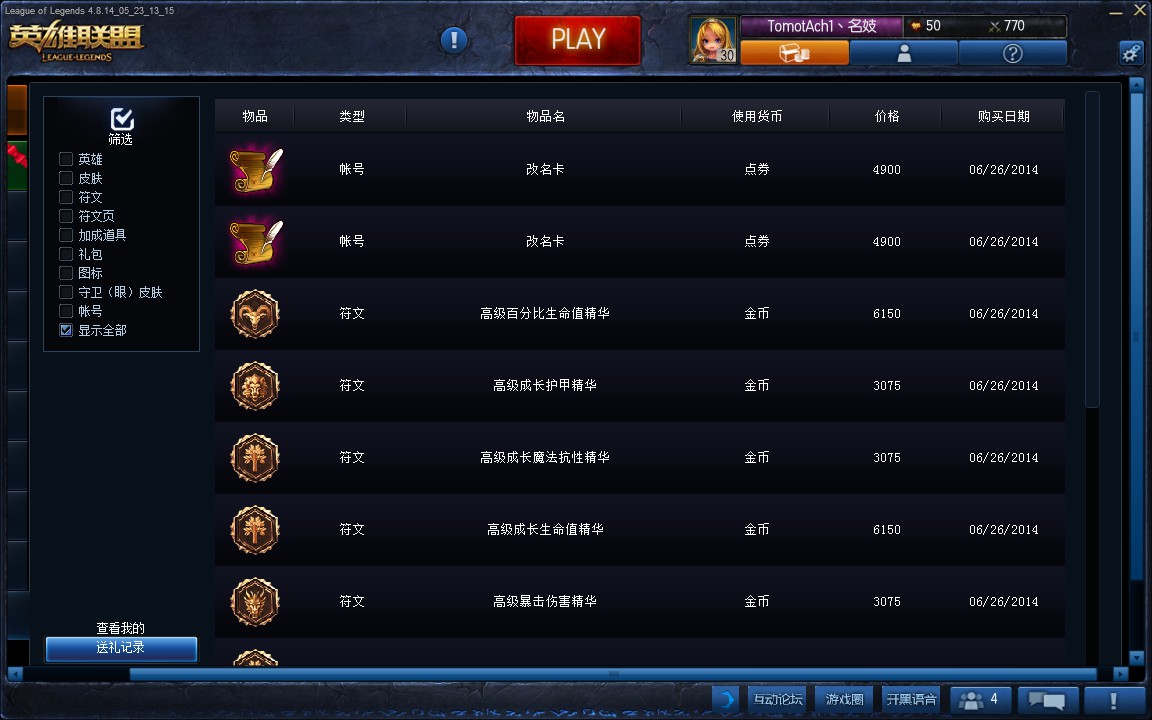This screenshot has height=720, width=1152.
Task: Open 送礼记录 gift history button
Action: click(x=121, y=648)
